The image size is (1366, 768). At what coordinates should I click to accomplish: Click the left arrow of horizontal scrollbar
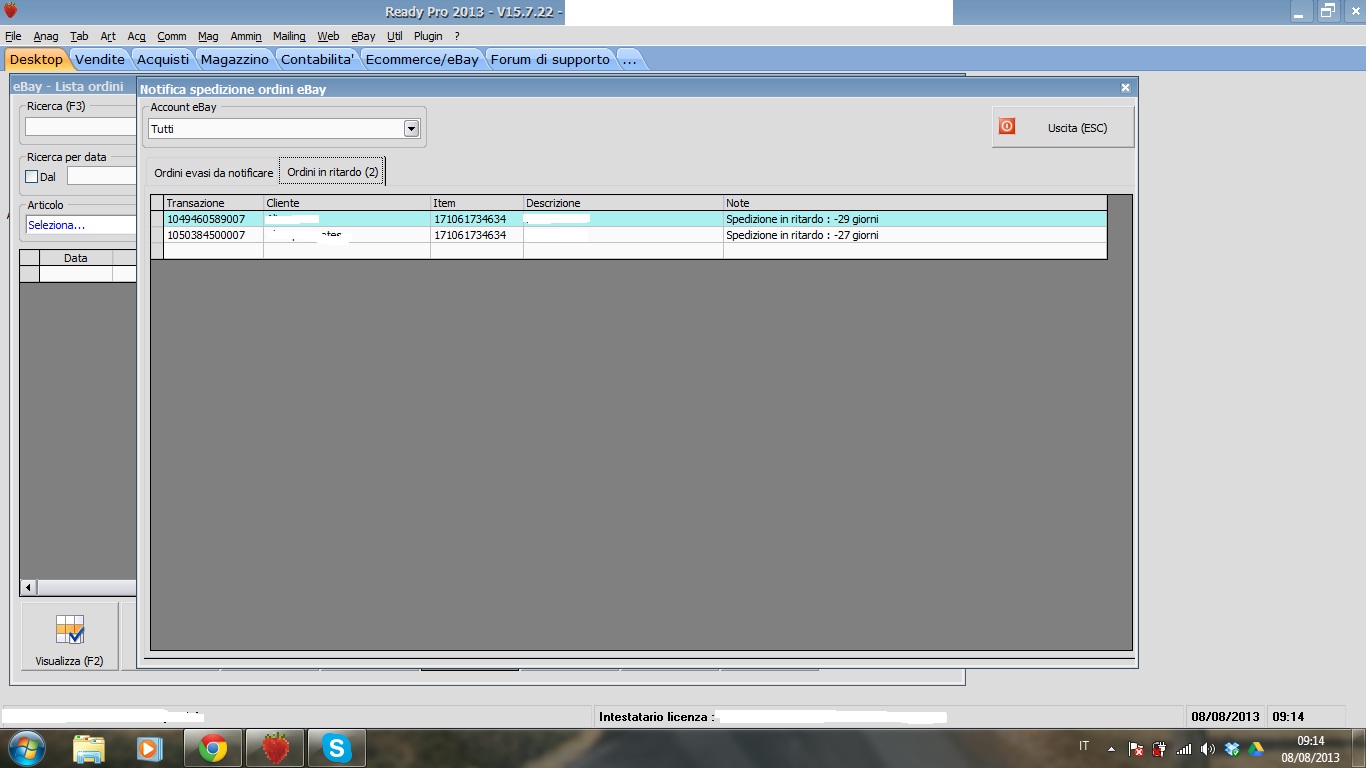[x=28, y=588]
